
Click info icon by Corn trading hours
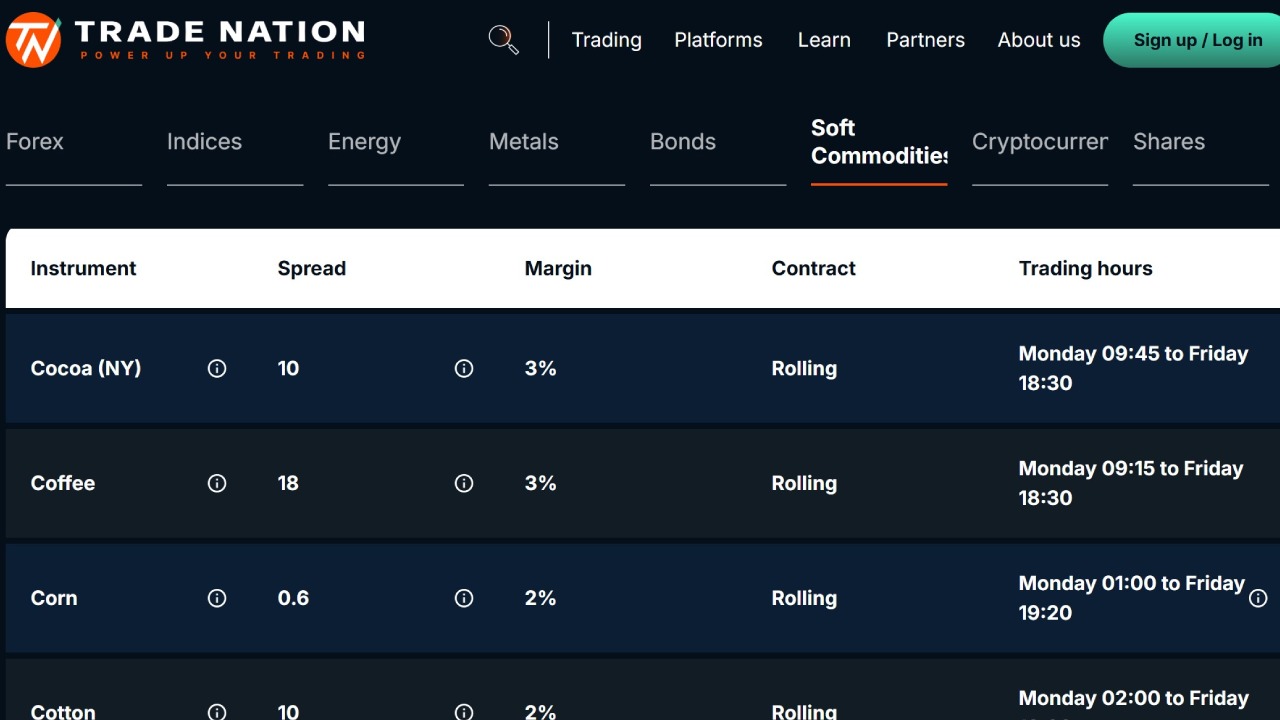tap(1258, 598)
